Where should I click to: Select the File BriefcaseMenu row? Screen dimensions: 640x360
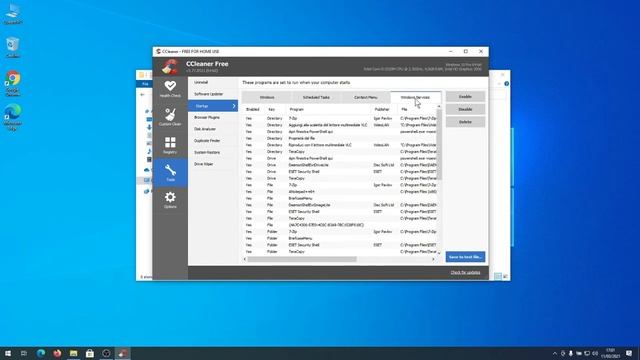(340, 198)
